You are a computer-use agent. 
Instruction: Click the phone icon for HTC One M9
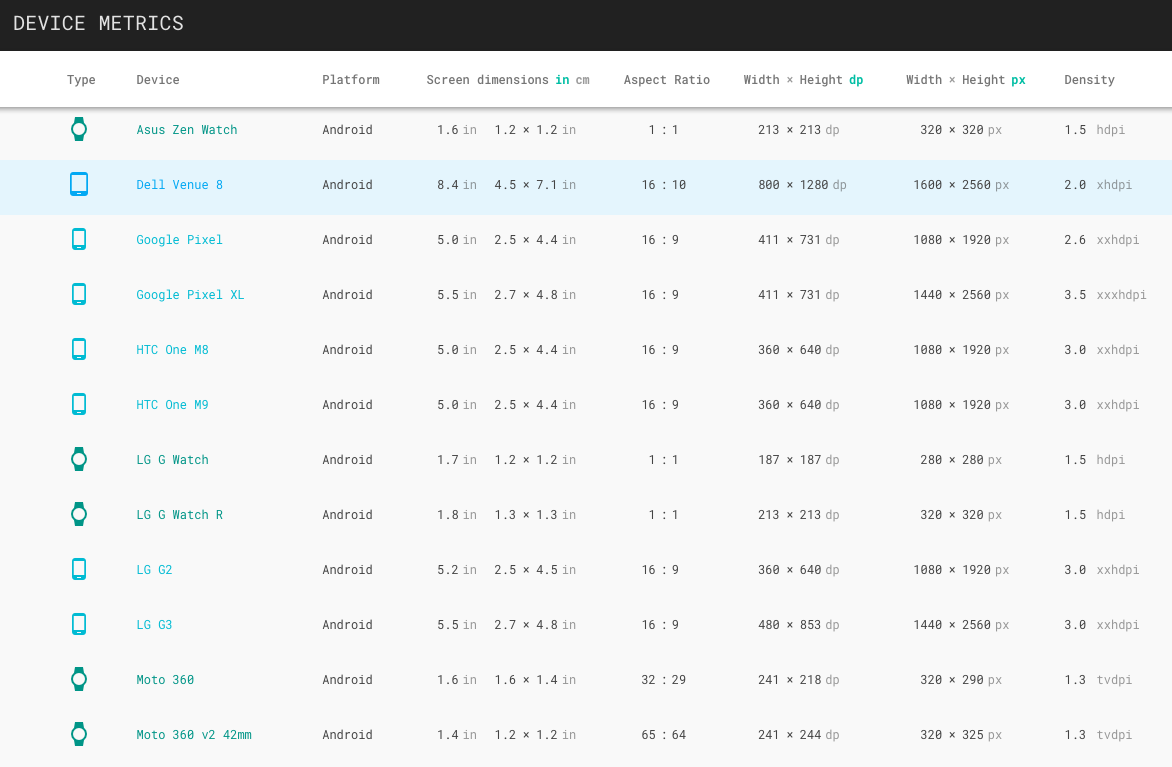pos(78,404)
